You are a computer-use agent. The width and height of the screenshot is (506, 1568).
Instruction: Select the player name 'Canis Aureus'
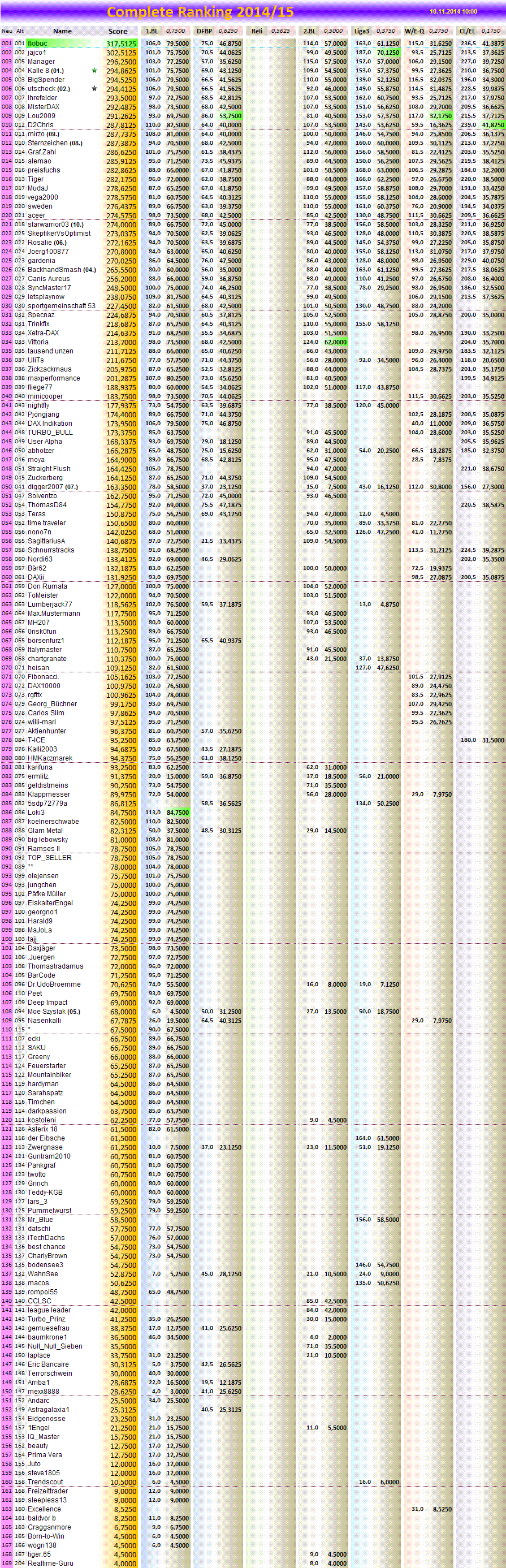(x=49, y=279)
